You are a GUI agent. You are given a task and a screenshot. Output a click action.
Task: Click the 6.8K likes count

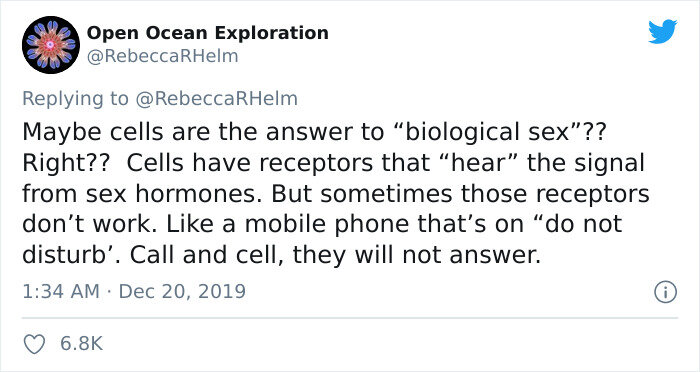[82, 344]
